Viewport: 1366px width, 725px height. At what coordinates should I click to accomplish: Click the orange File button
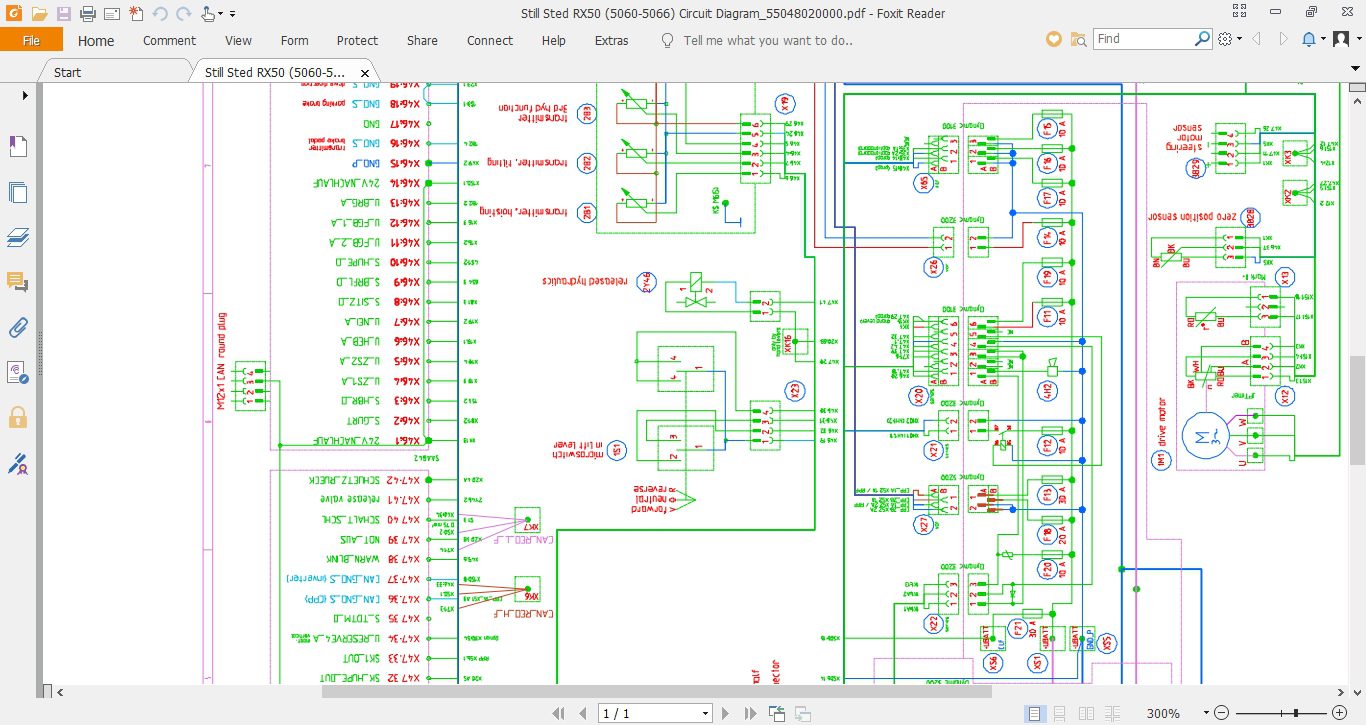31,40
